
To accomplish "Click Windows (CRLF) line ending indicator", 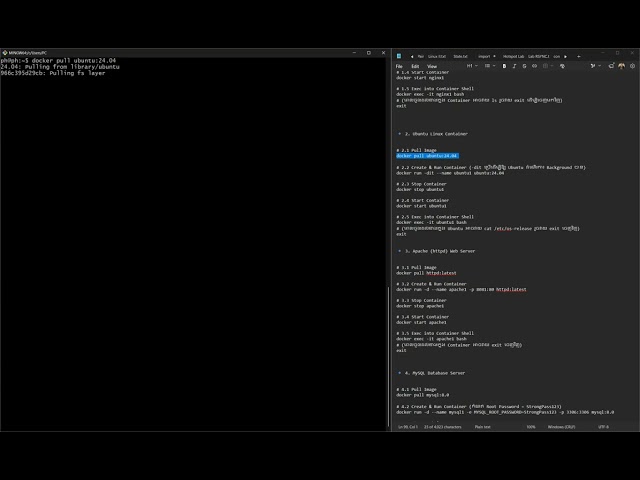I will tap(561, 427).
